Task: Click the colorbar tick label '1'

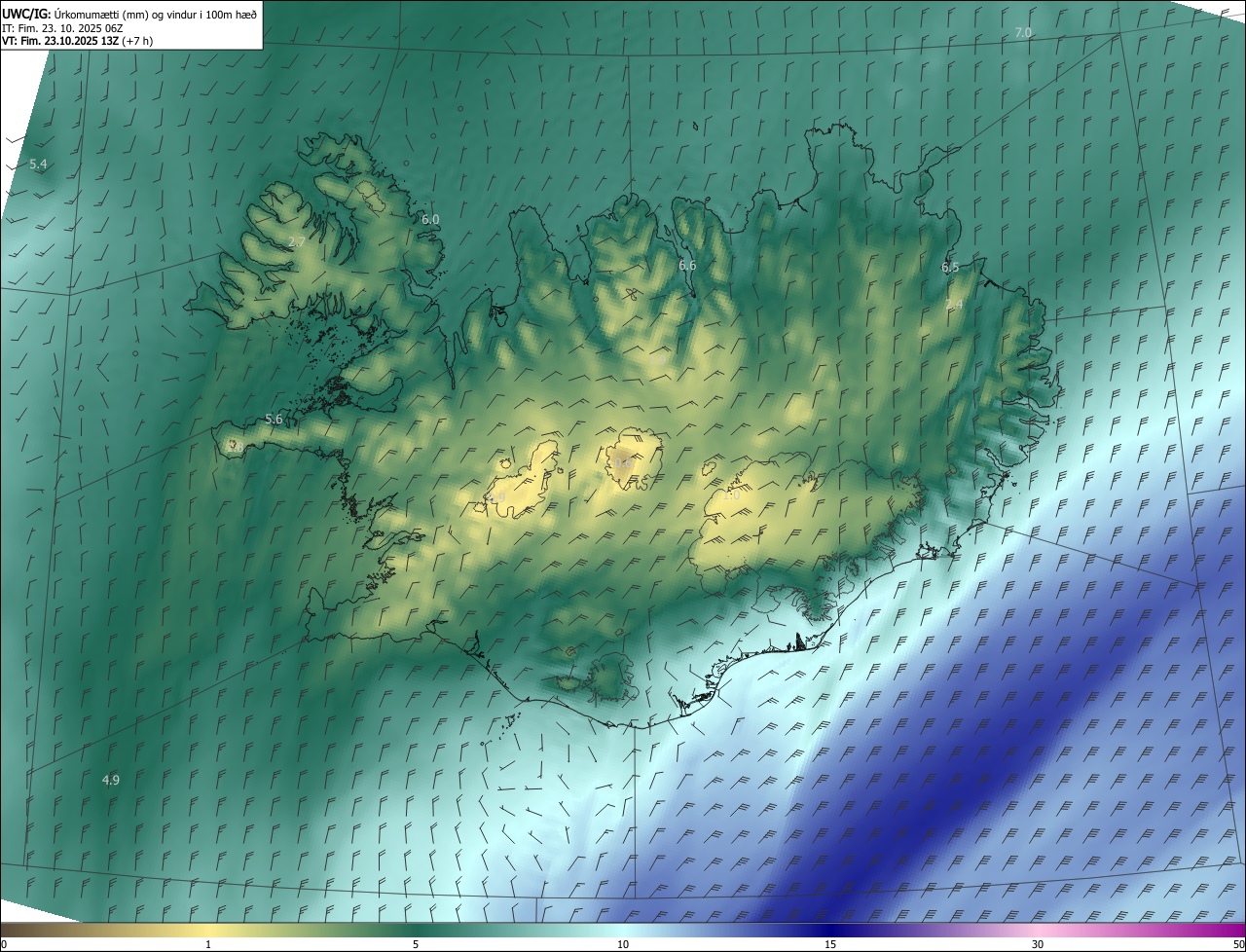Action: click(x=208, y=944)
